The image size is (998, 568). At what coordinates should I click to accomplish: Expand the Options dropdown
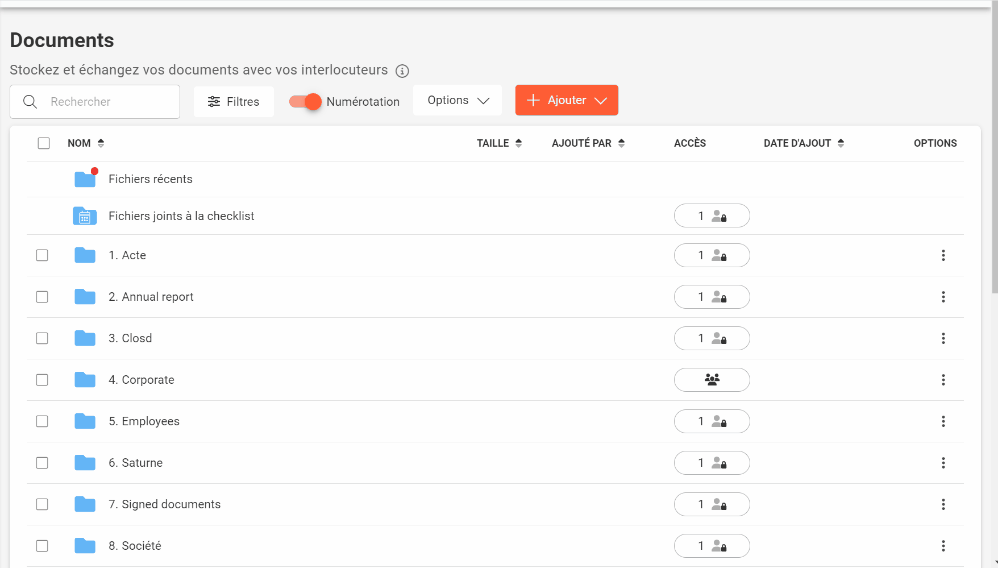[457, 101]
